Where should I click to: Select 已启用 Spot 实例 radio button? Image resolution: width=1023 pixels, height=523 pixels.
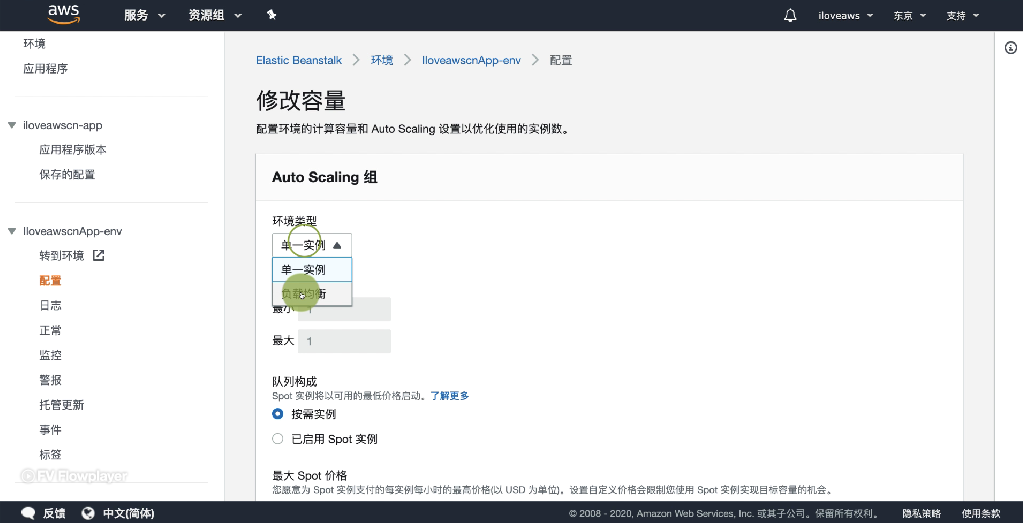(x=278, y=439)
